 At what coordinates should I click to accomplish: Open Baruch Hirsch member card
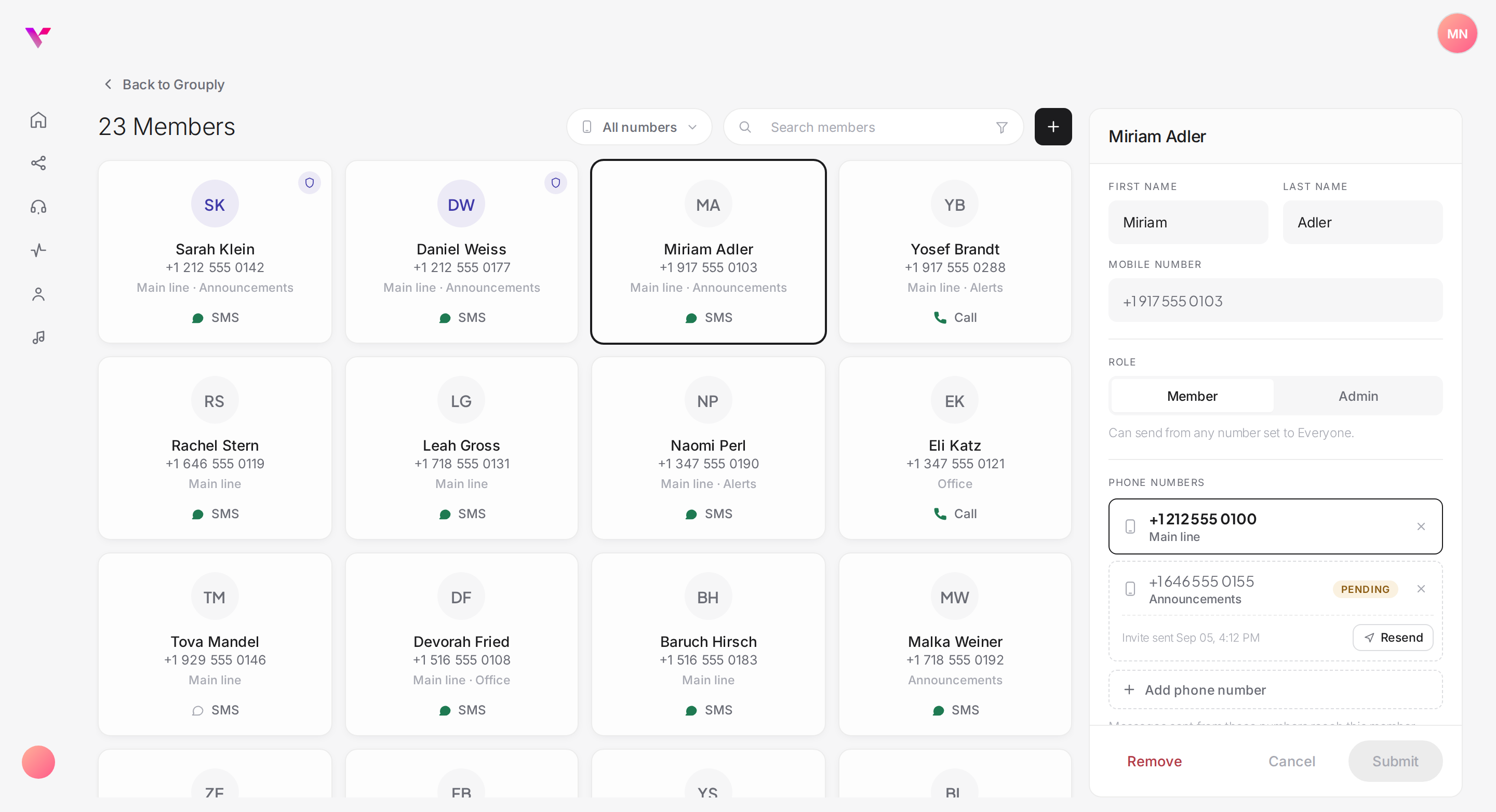pos(709,644)
